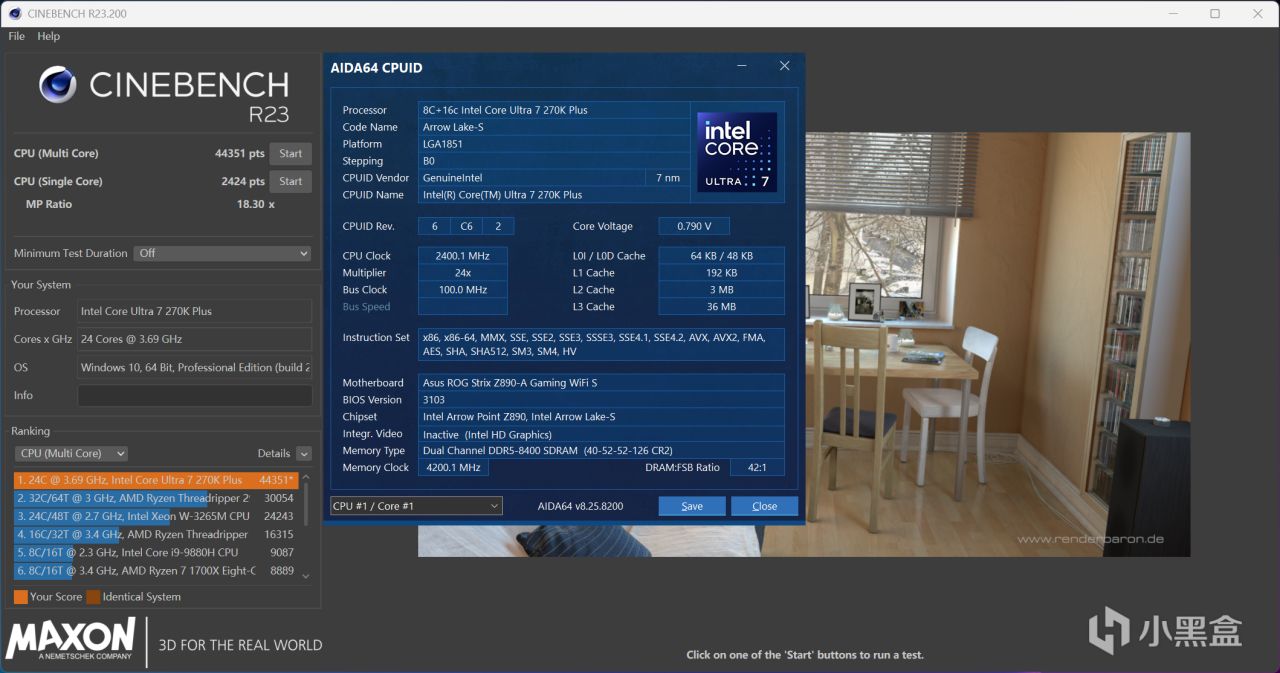Click the Memory Clock 4200.1 MHz value
Viewport: 1280px width, 673px height.
pyautogui.click(x=453, y=468)
